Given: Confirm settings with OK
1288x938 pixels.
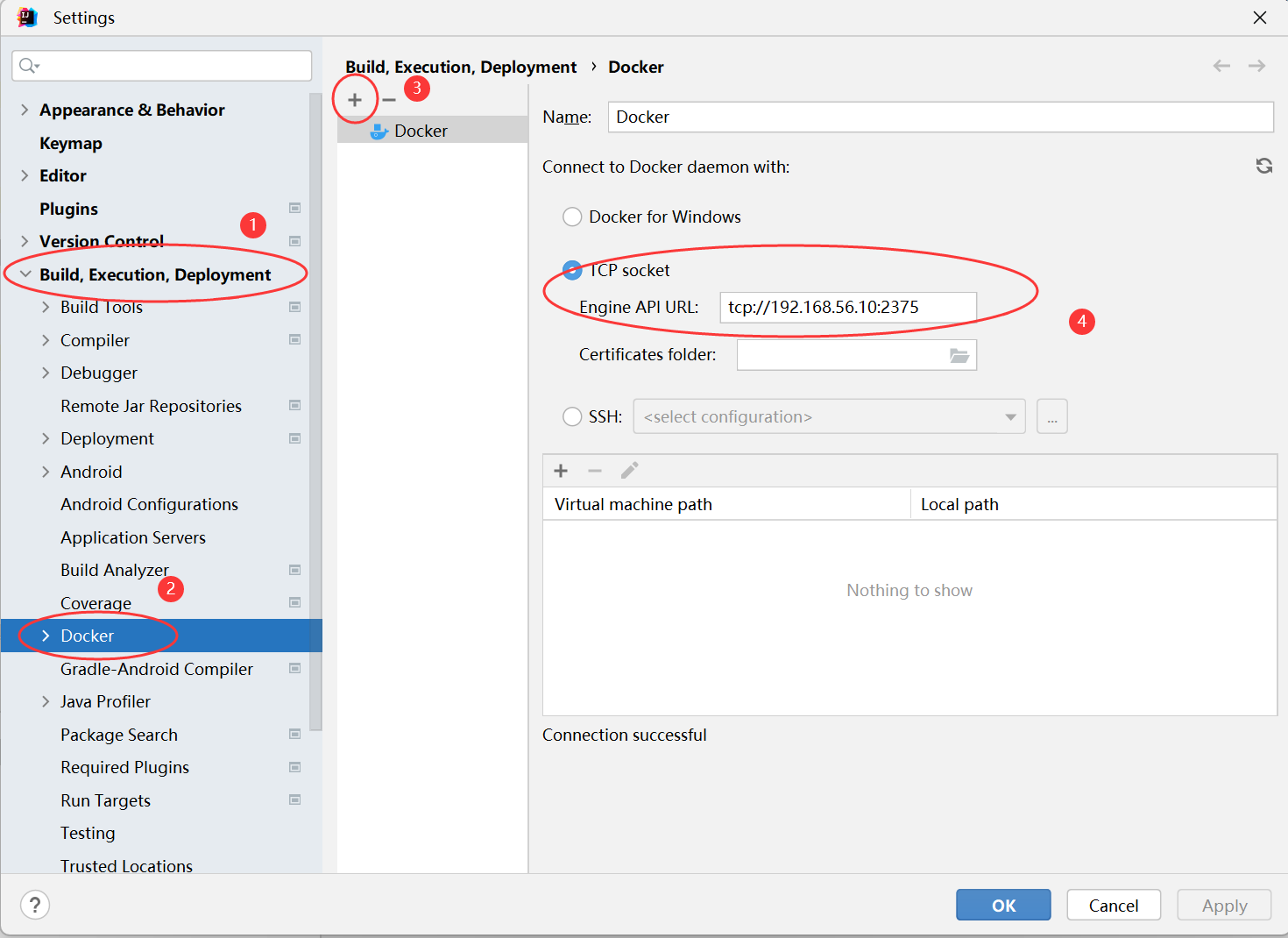Looking at the screenshot, I should 1003,905.
